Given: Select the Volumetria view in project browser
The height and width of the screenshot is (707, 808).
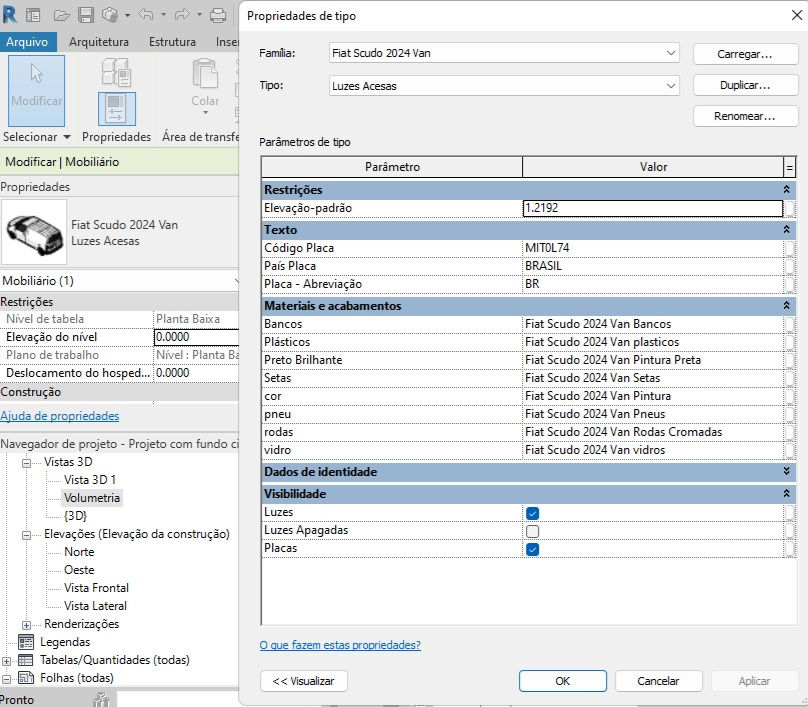Looking at the screenshot, I should pyautogui.click(x=92, y=498).
